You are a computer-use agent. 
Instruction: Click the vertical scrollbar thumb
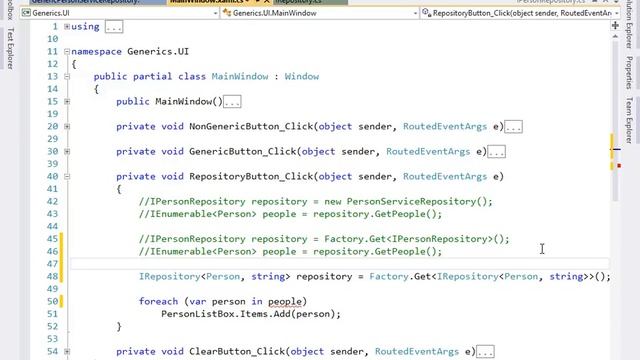(615, 120)
